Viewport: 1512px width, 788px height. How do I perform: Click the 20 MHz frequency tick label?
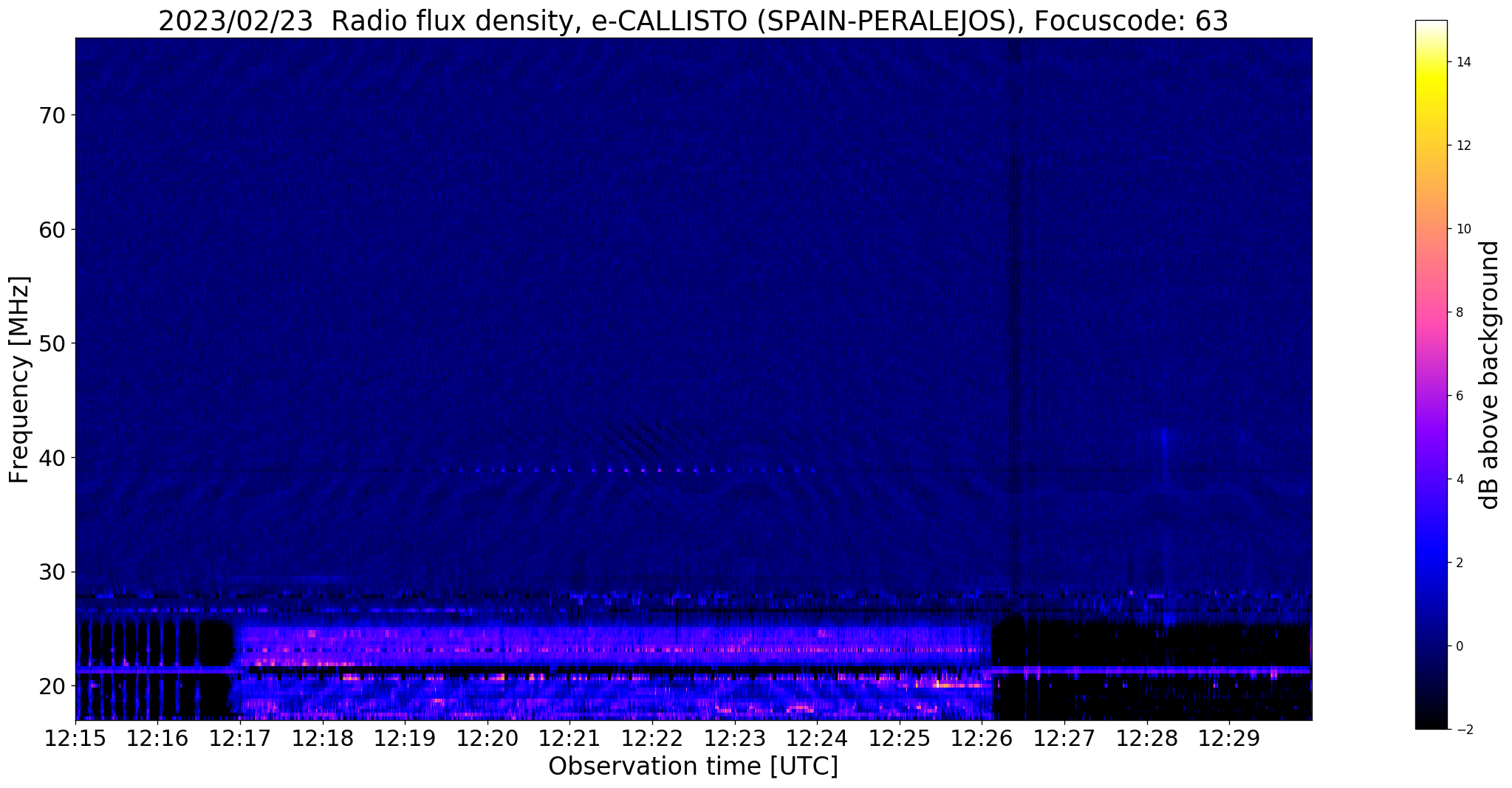[x=52, y=686]
